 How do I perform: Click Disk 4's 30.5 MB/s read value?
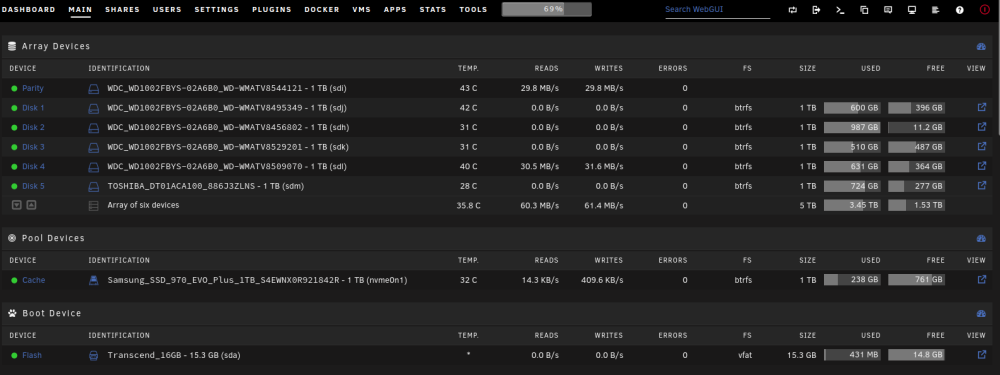click(x=540, y=166)
